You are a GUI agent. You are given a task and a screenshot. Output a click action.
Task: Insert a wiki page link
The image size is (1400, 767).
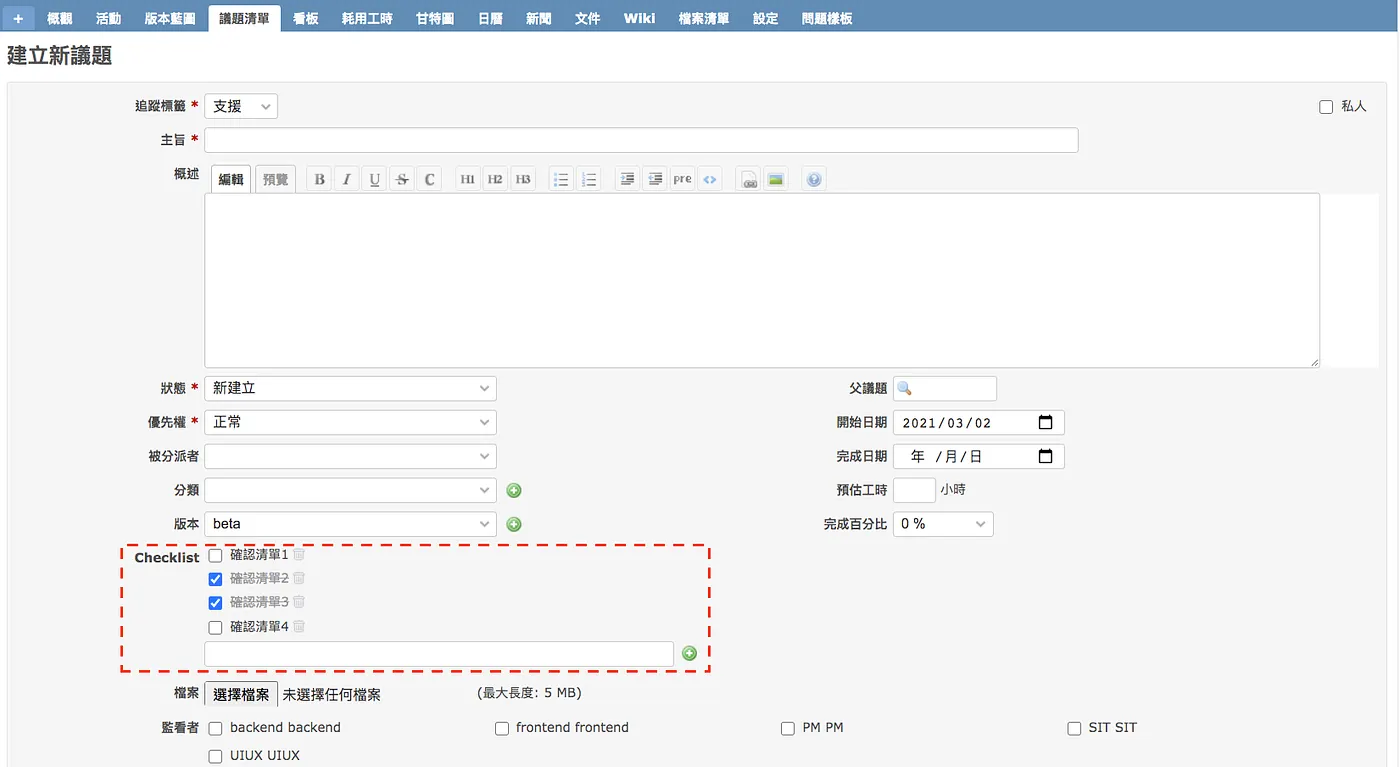click(x=748, y=180)
